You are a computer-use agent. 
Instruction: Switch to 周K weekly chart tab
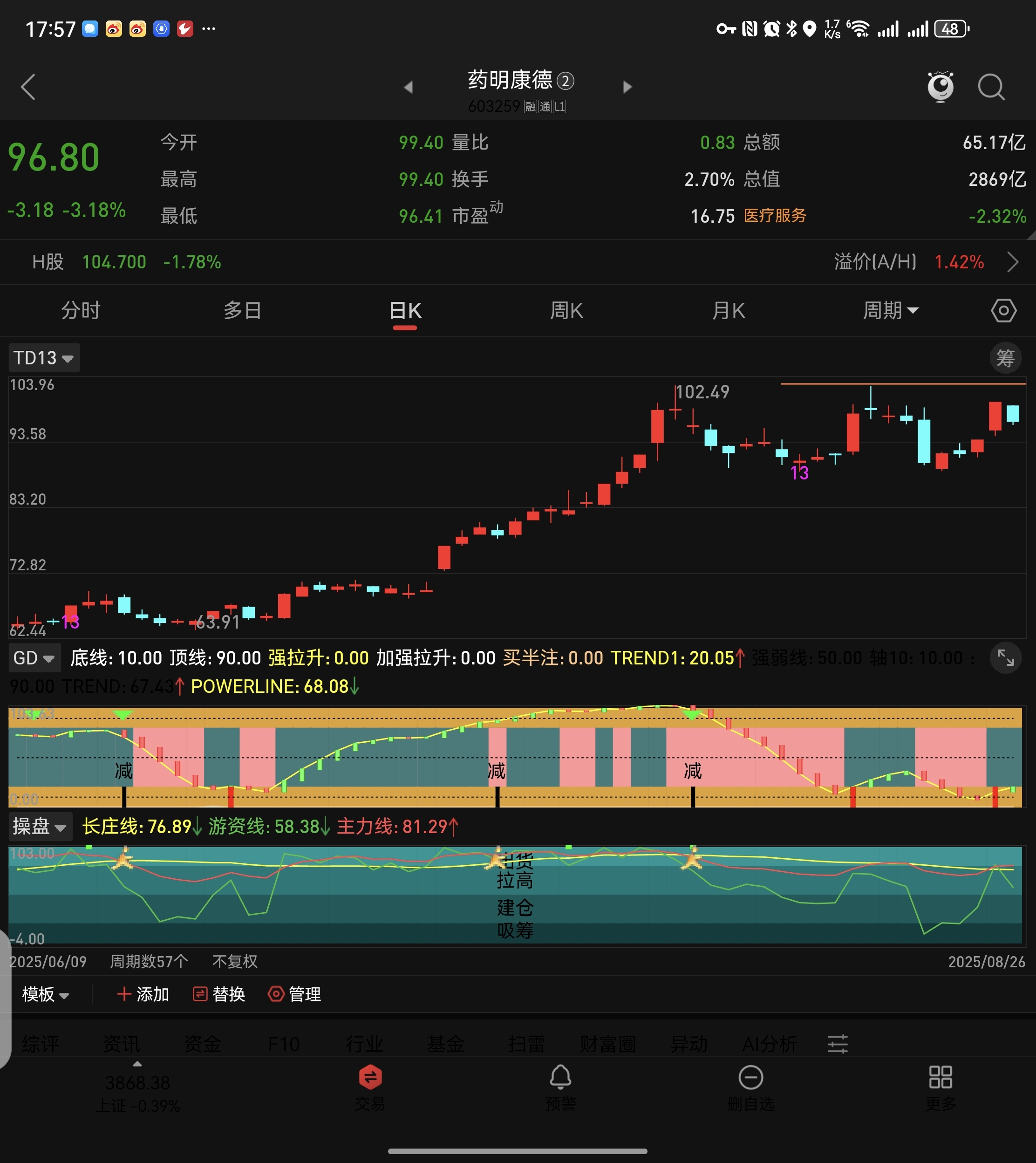566,311
